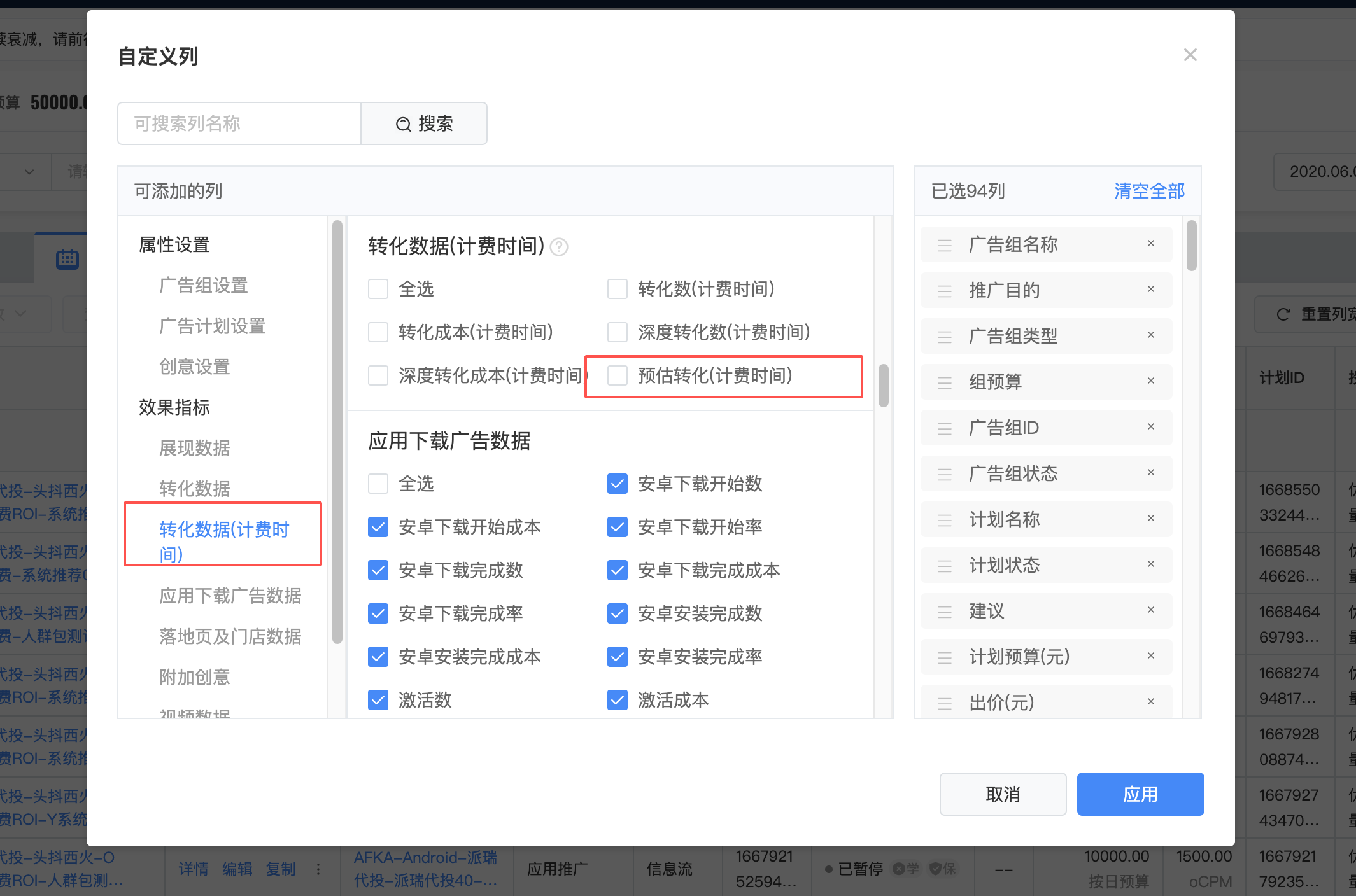Click 取消 button
The height and width of the screenshot is (896, 1356).
point(1003,794)
